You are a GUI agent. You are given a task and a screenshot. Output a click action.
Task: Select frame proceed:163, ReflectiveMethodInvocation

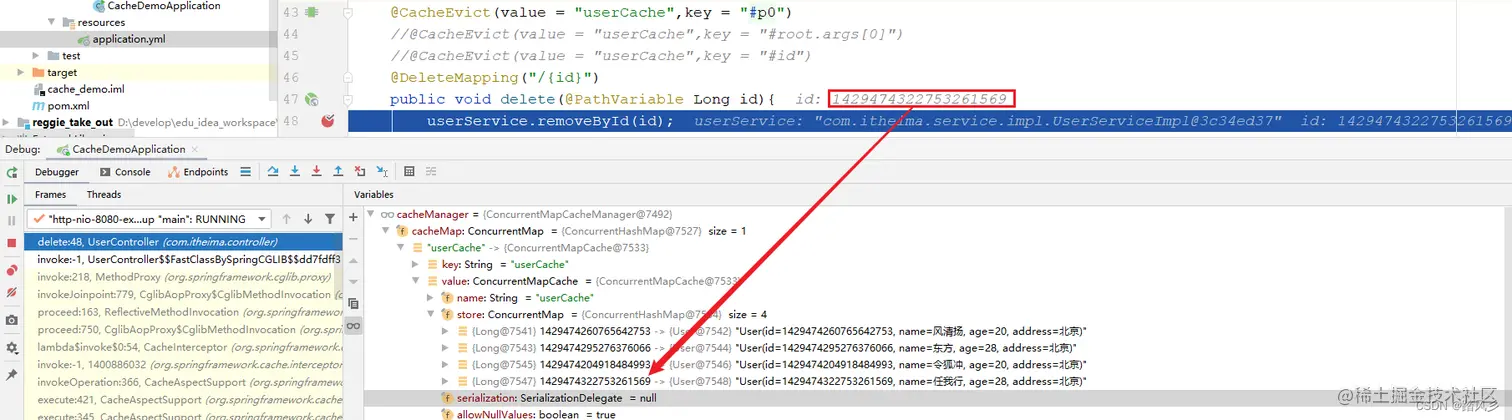[185, 311]
